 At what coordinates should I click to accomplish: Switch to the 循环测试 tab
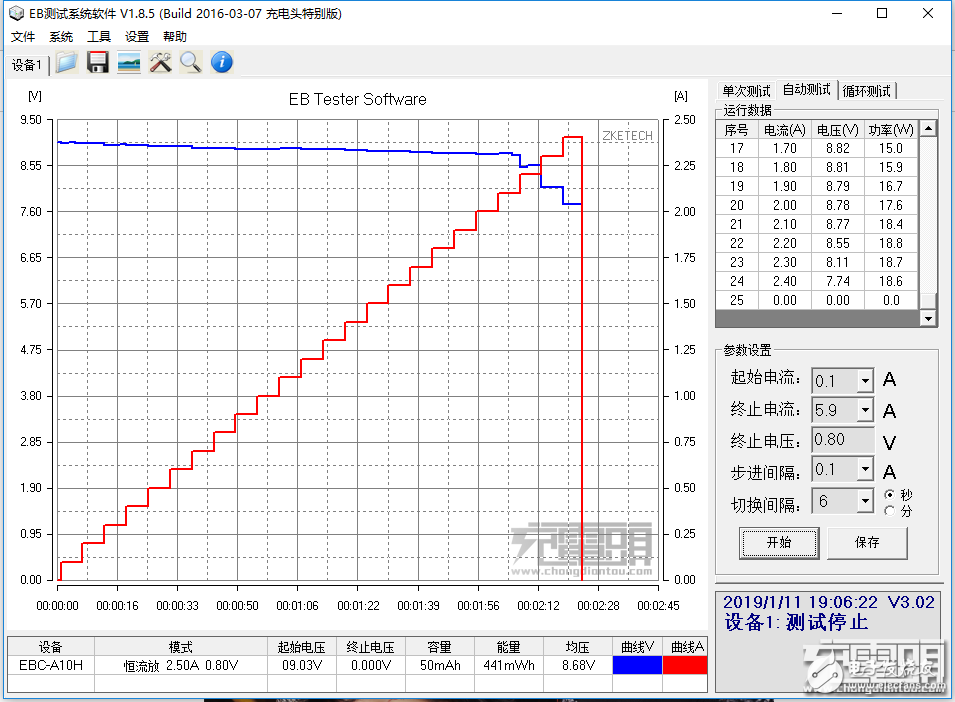tap(867, 91)
